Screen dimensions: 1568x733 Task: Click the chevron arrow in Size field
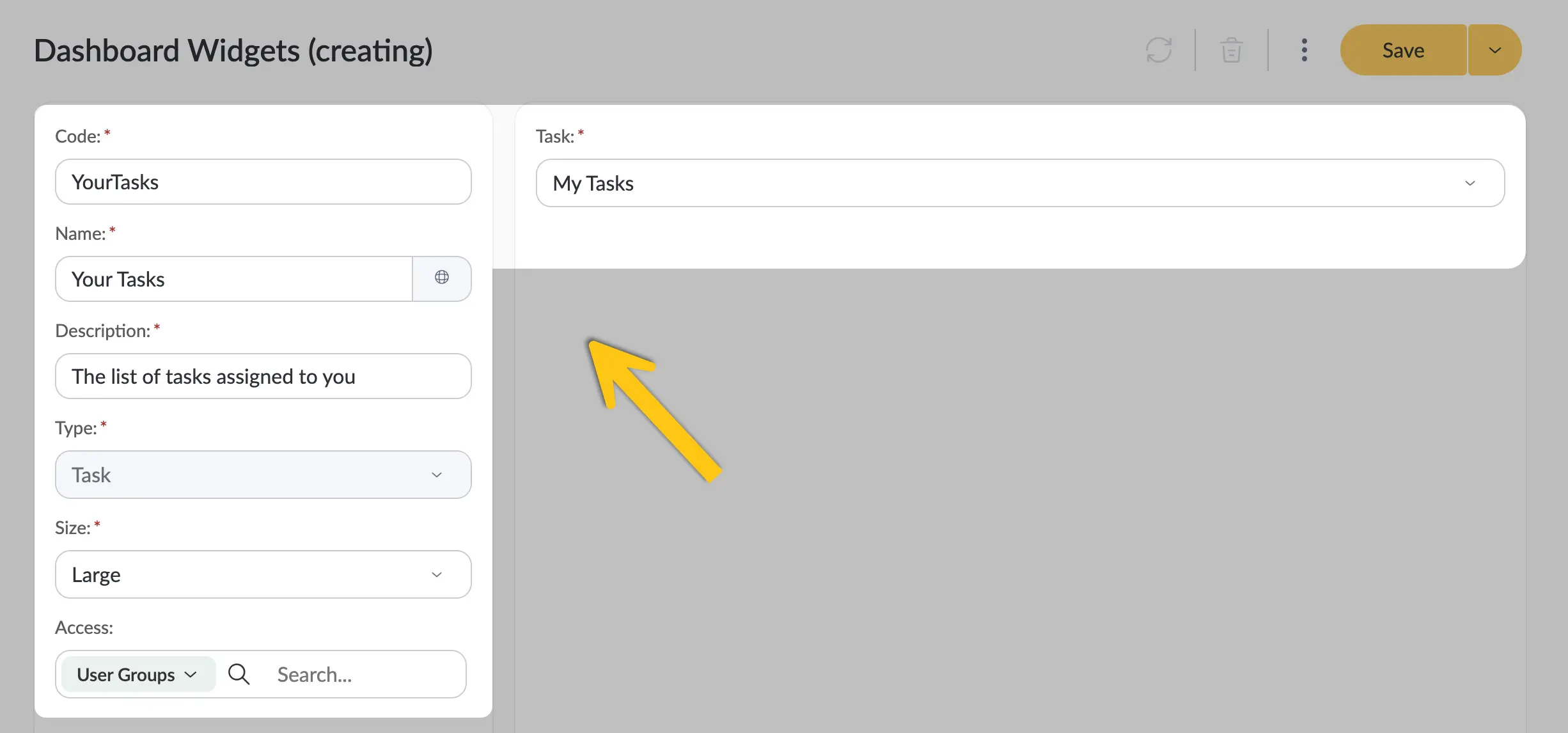pyautogui.click(x=437, y=574)
